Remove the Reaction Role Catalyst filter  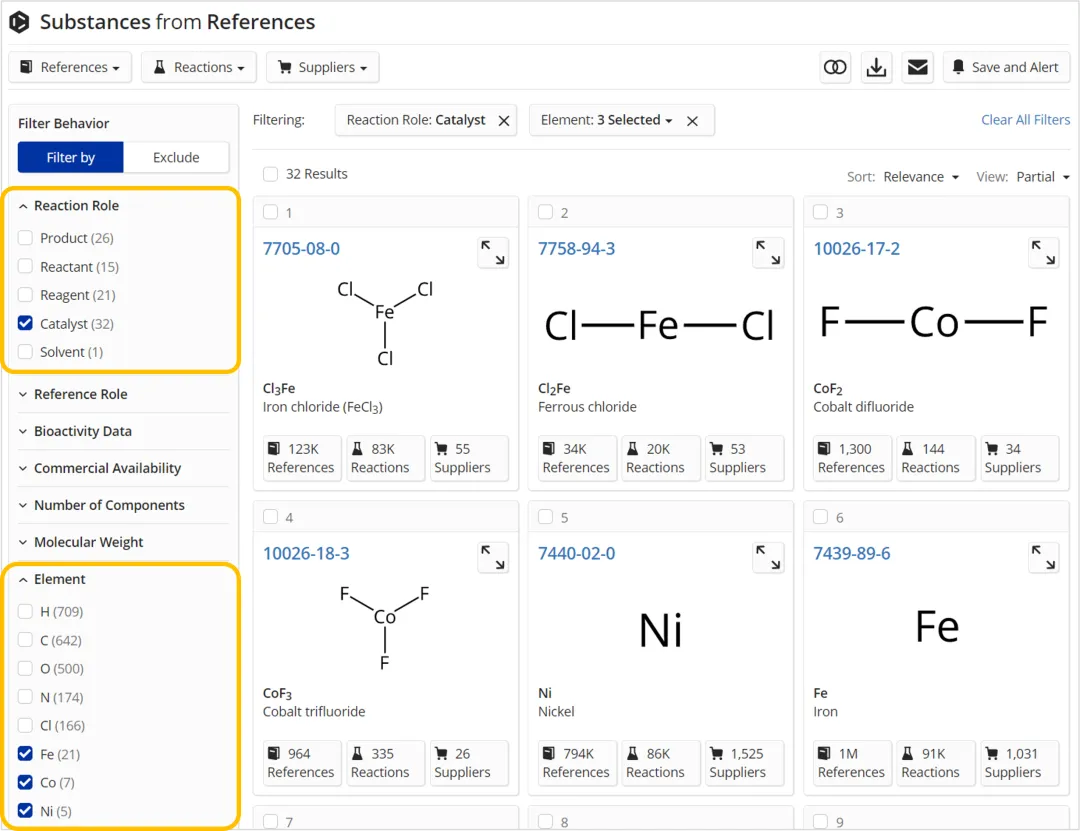(504, 121)
